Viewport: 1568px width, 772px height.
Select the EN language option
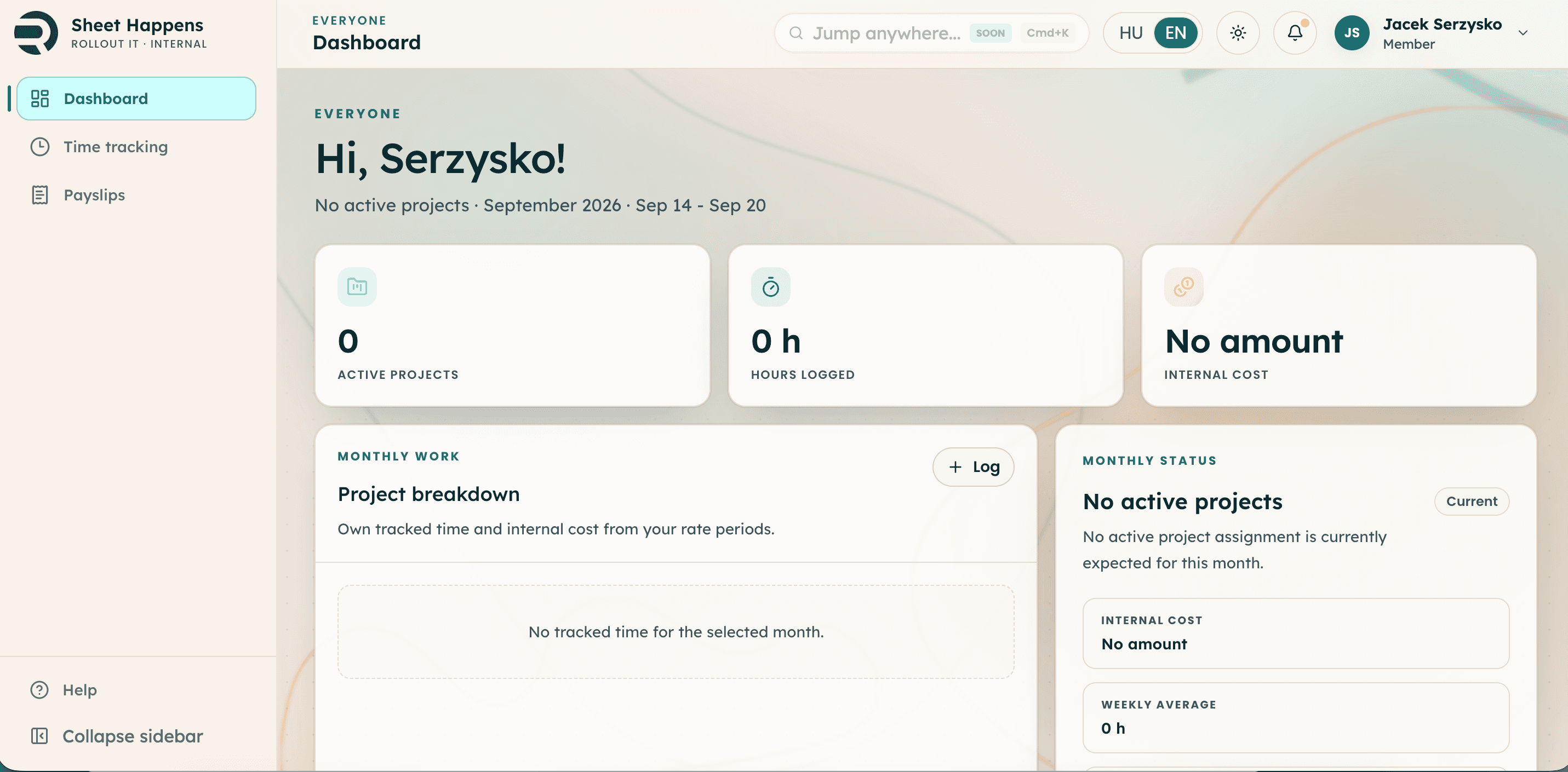[x=1175, y=33]
